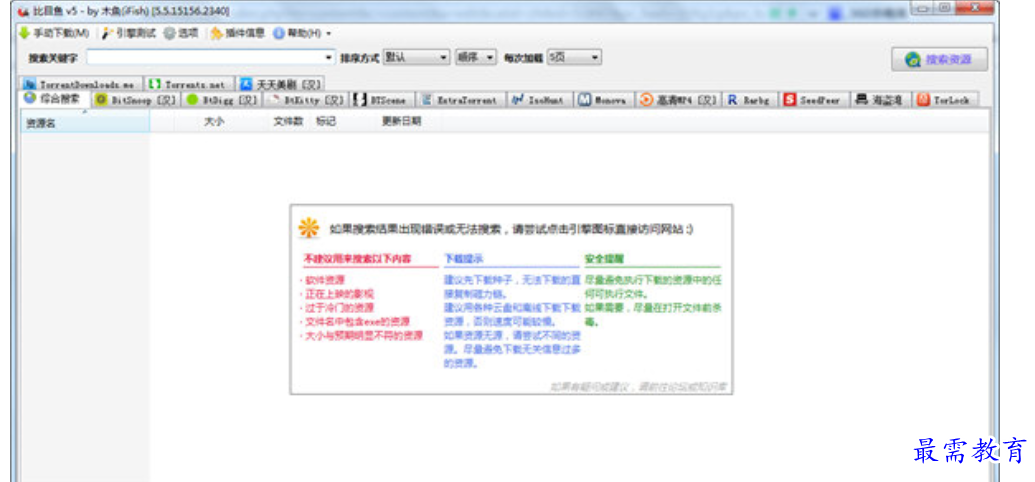Image resolution: width=1035 pixels, height=482 pixels.
Task: Switch to 天天美剧 tab
Action: tap(281, 85)
